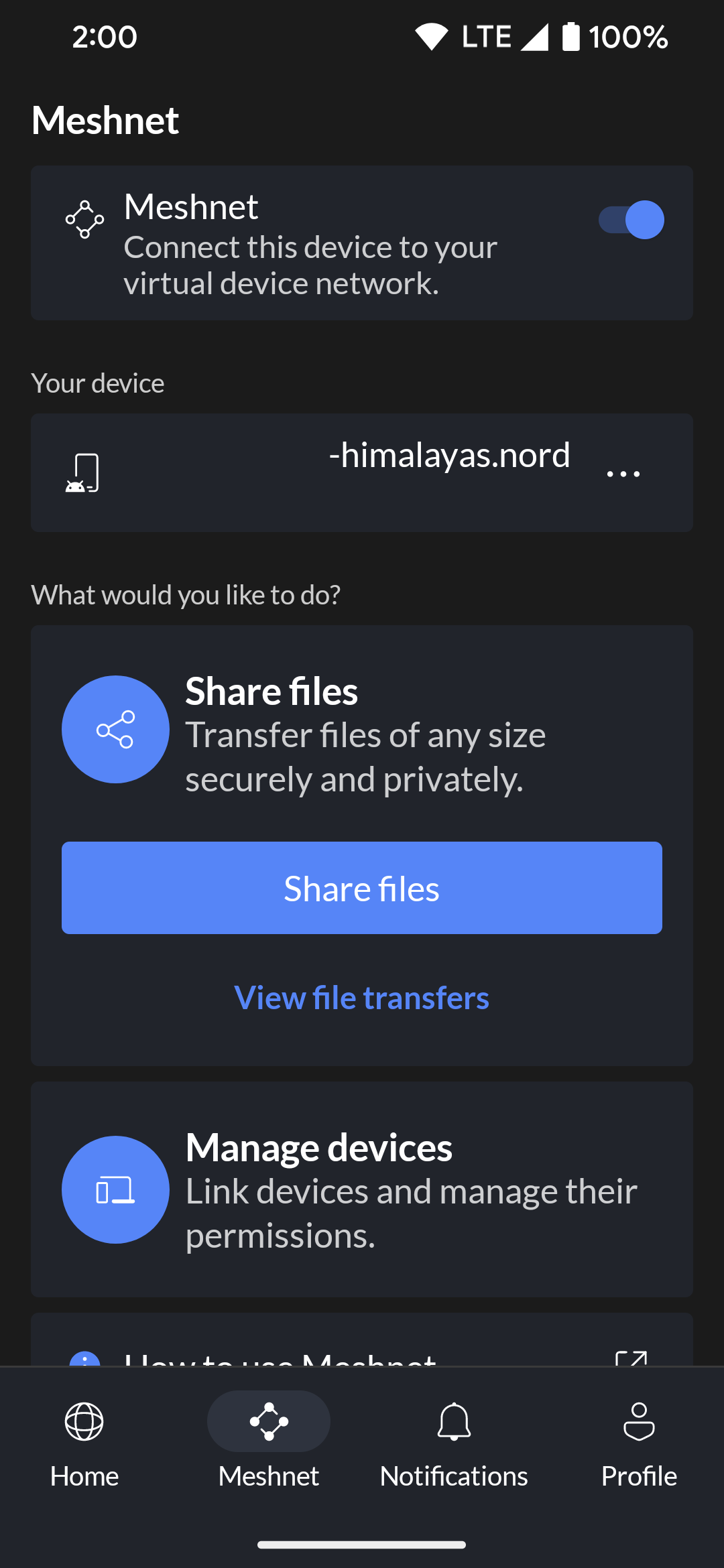The height and width of the screenshot is (1568, 724).
Task: Toggle the Meshnet switch off
Action: click(x=631, y=220)
